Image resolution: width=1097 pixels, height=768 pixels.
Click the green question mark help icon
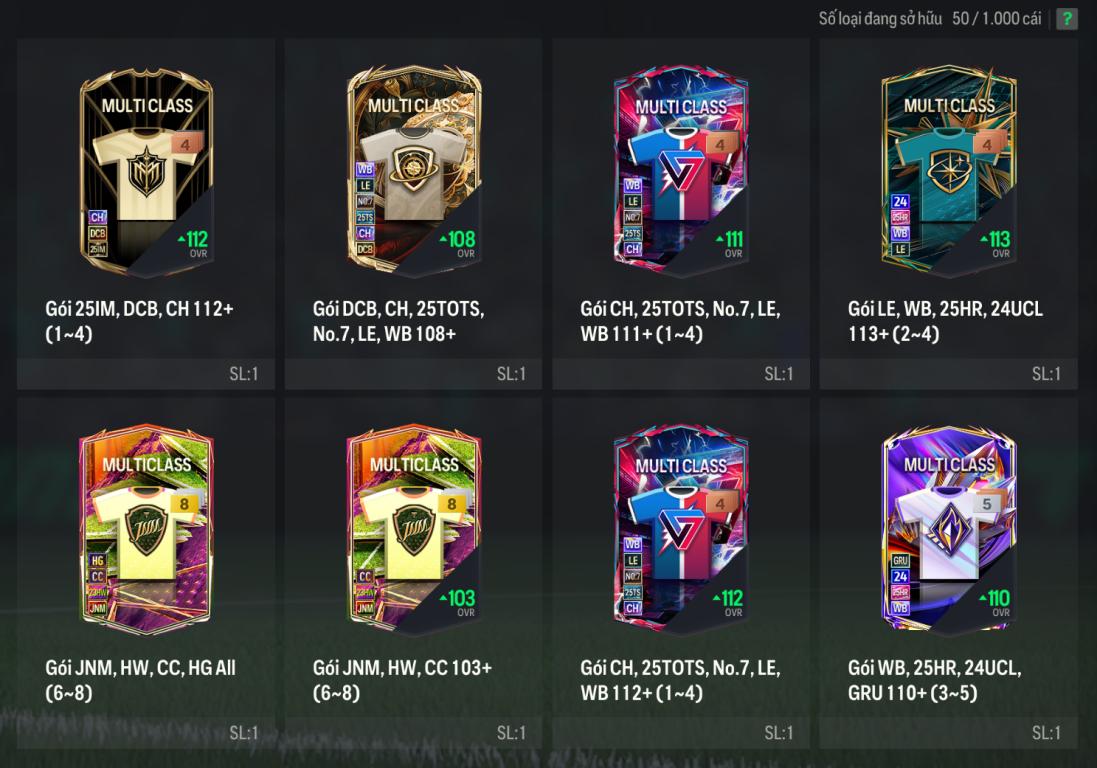[1067, 19]
